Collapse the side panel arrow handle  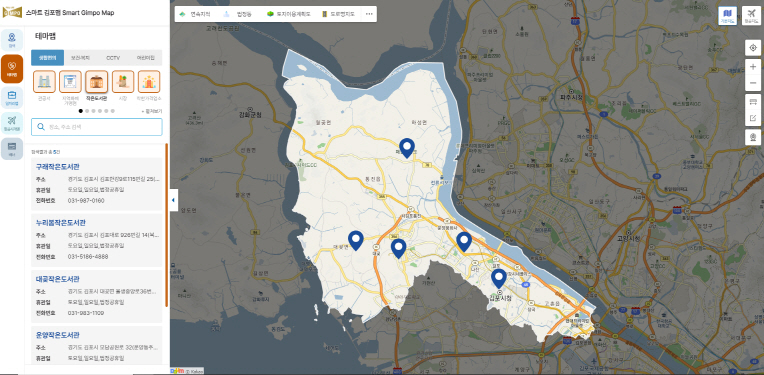(x=173, y=200)
